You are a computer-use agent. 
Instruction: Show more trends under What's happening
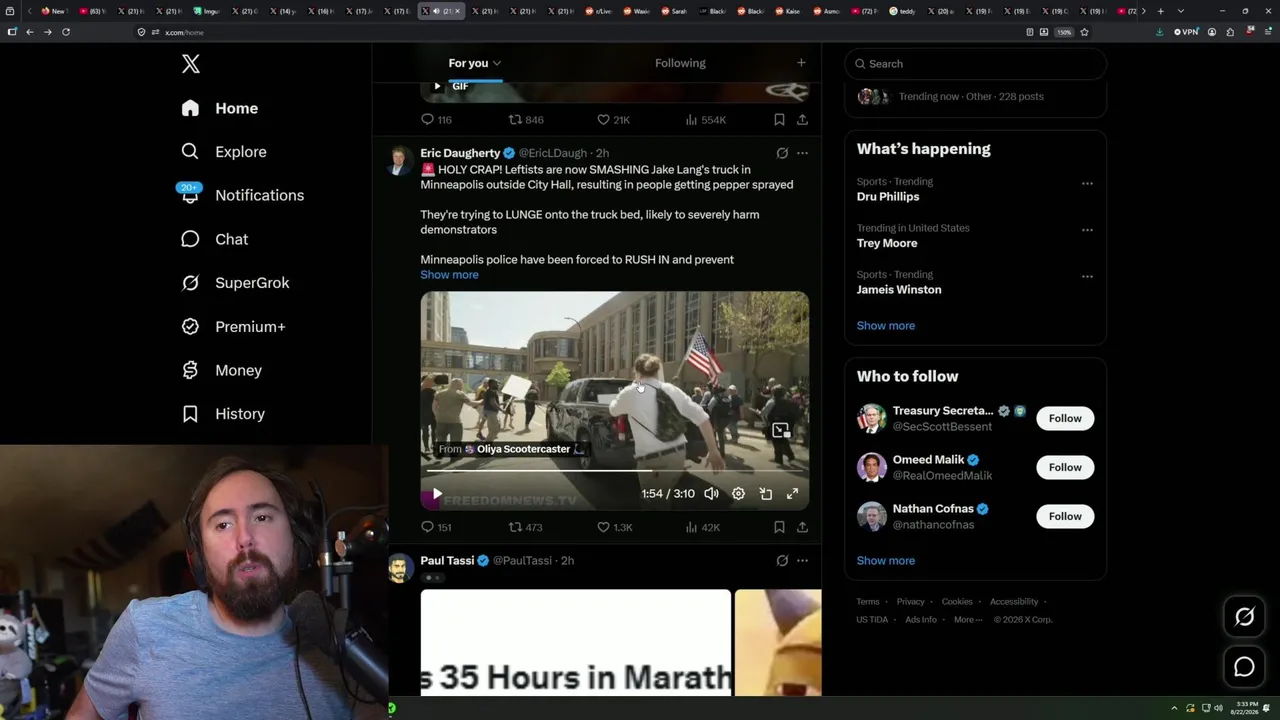click(x=886, y=326)
